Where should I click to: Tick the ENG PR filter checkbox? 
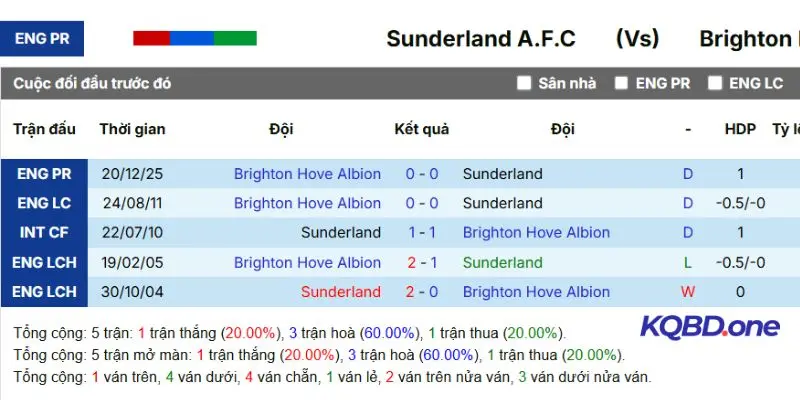pos(621,83)
